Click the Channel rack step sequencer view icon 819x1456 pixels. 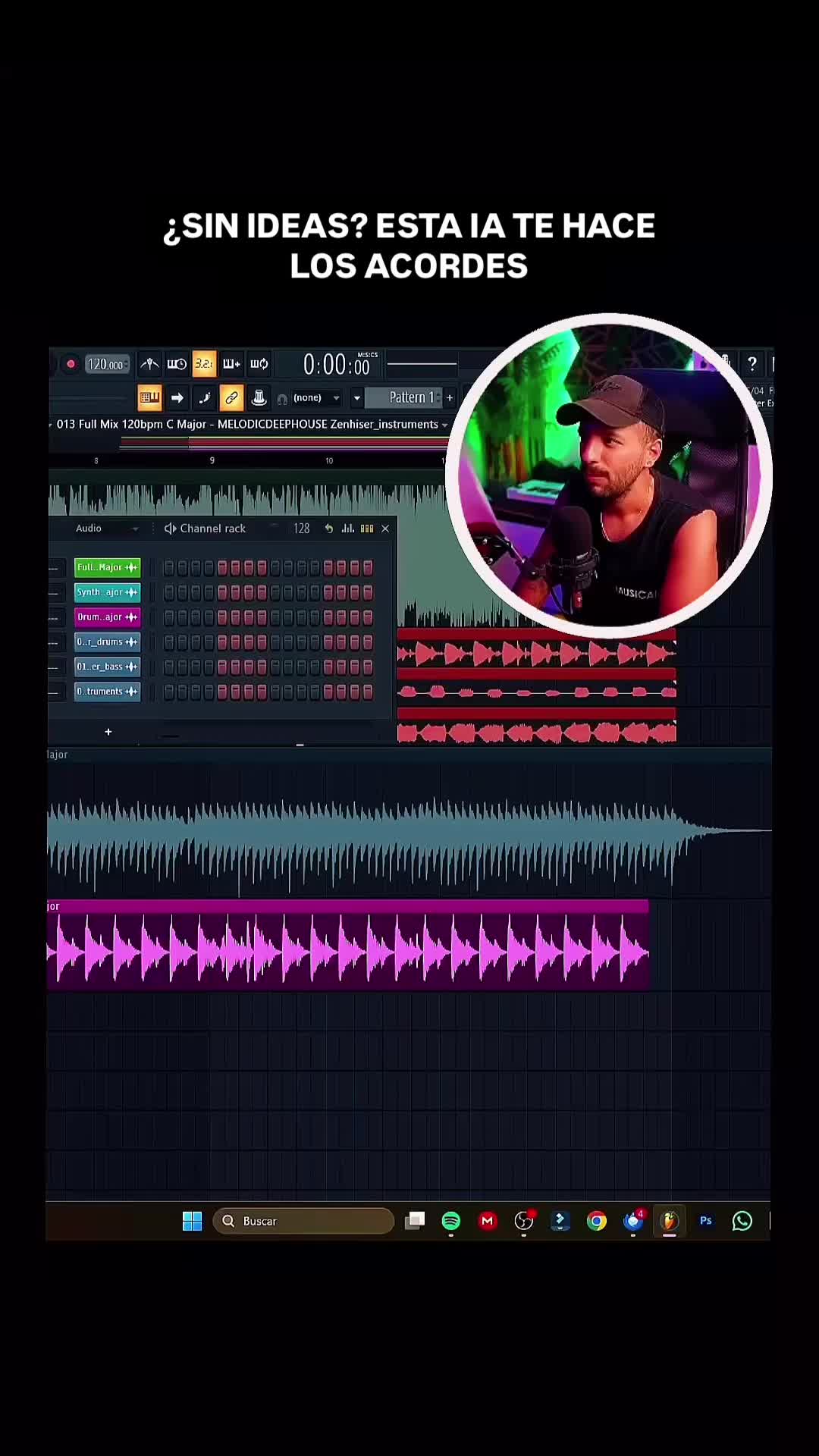[x=367, y=529]
